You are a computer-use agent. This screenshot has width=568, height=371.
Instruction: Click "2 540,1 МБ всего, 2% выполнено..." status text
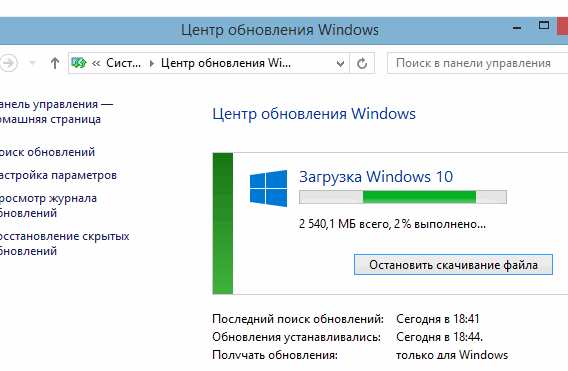point(392,224)
